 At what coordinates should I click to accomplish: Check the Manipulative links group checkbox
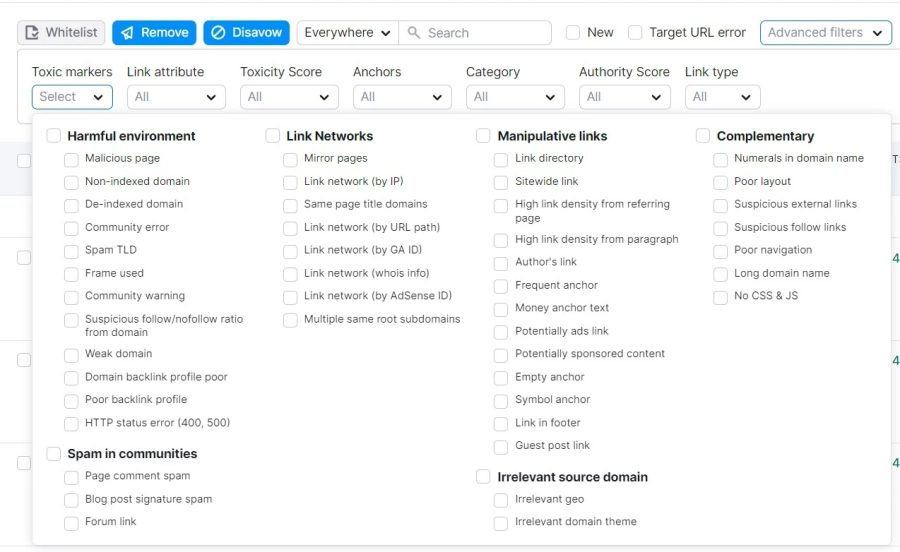(483, 136)
